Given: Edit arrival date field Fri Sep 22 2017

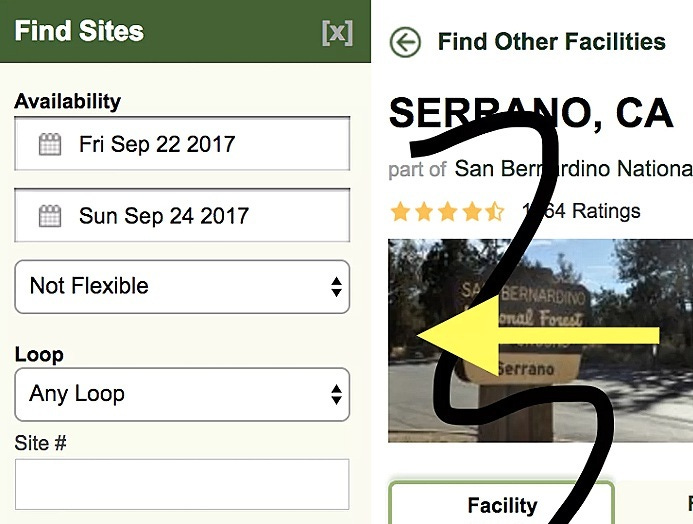Looking at the screenshot, I should coord(182,144).
